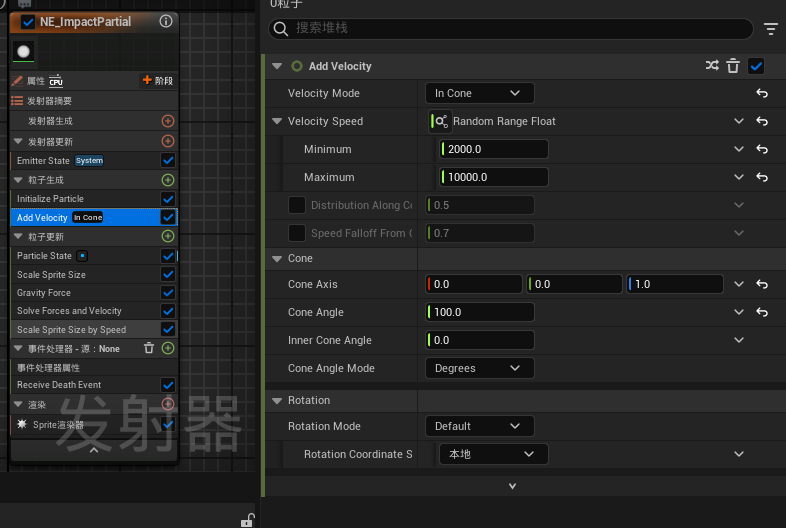Open NE_ImpactPartial emitter info icon

tap(166, 21)
